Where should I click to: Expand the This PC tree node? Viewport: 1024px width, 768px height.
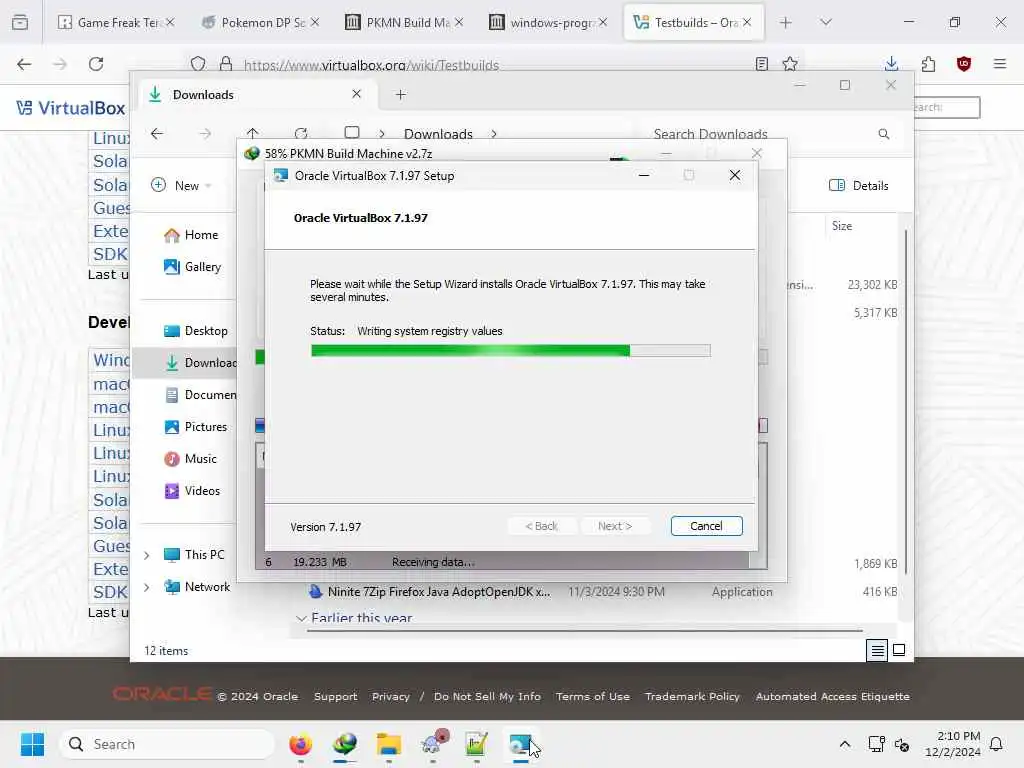(x=147, y=555)
